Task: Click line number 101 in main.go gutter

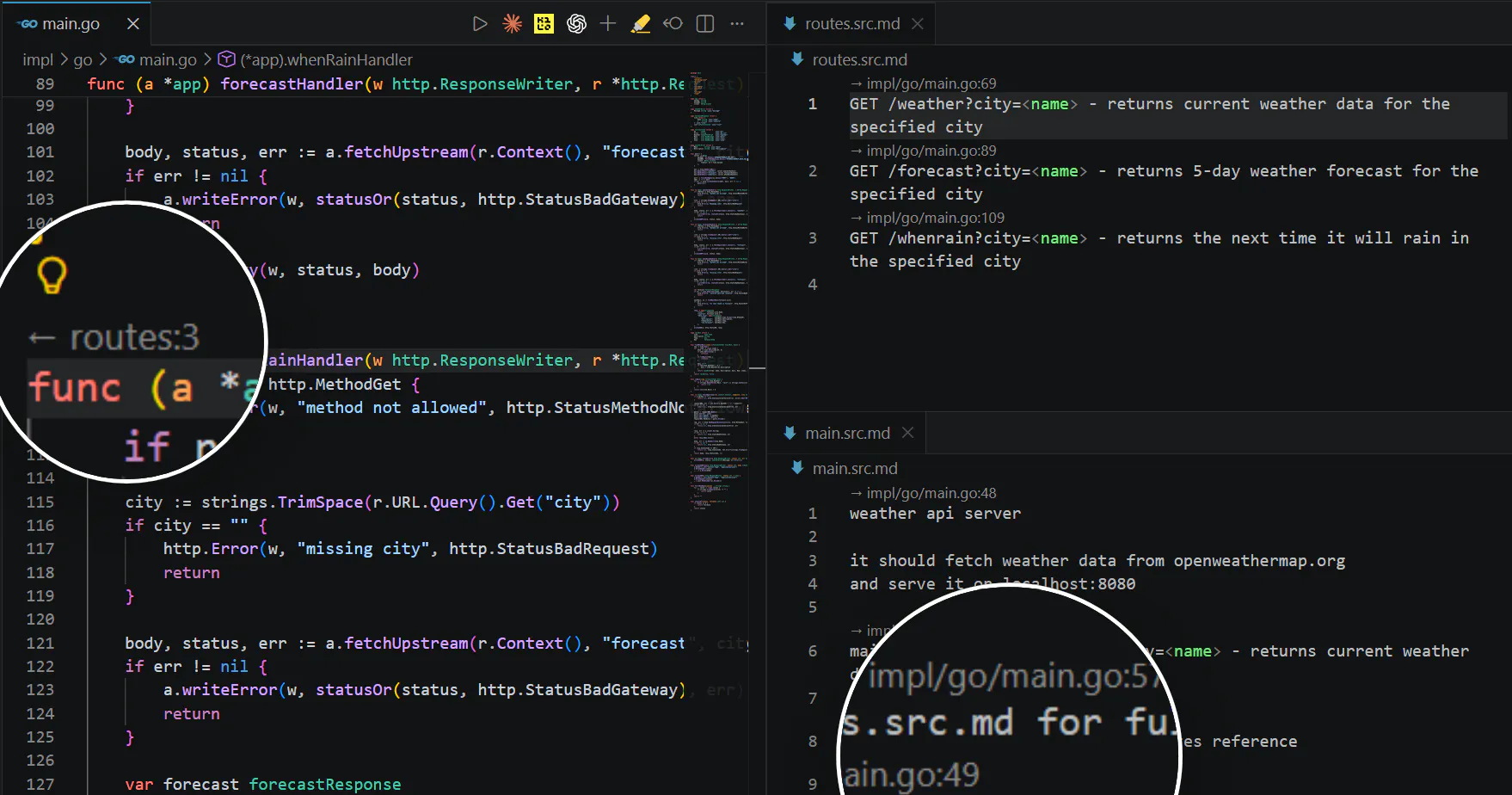Action: 40,152
